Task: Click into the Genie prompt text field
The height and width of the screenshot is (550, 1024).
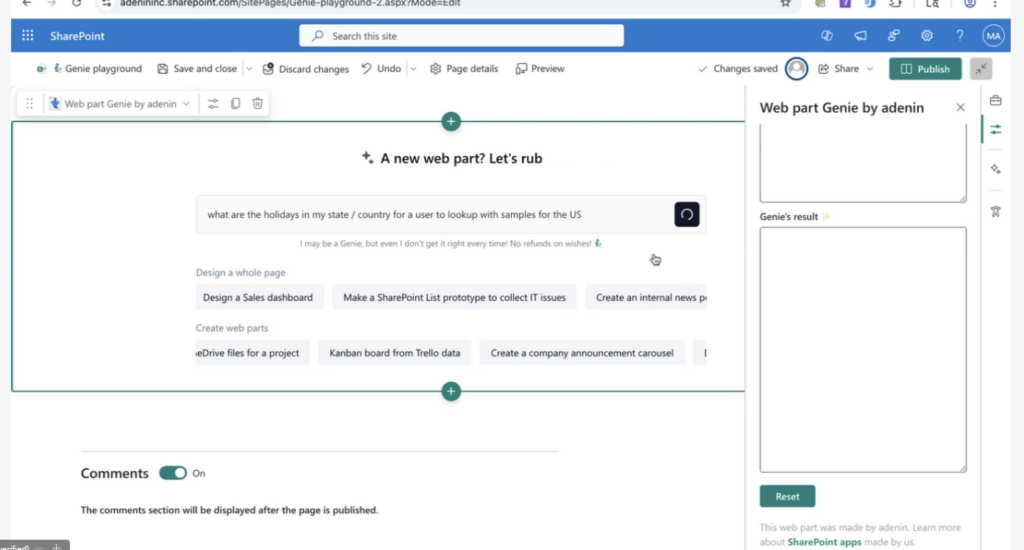Action: (434, 214)
